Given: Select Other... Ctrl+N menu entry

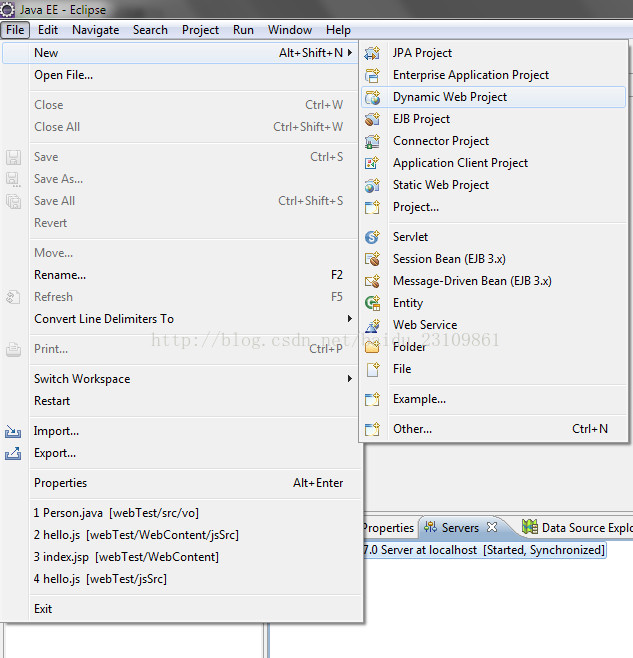Looking at the screenshot, I should 493,429.
